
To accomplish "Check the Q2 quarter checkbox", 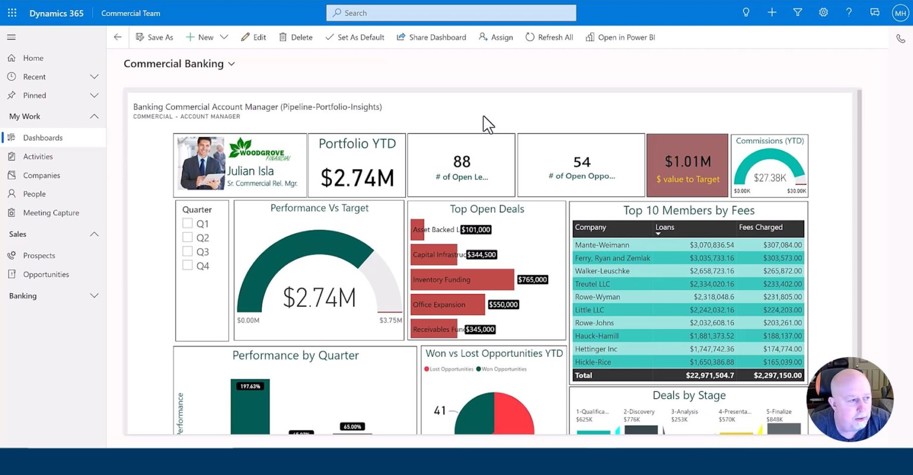I will point(187,237).
